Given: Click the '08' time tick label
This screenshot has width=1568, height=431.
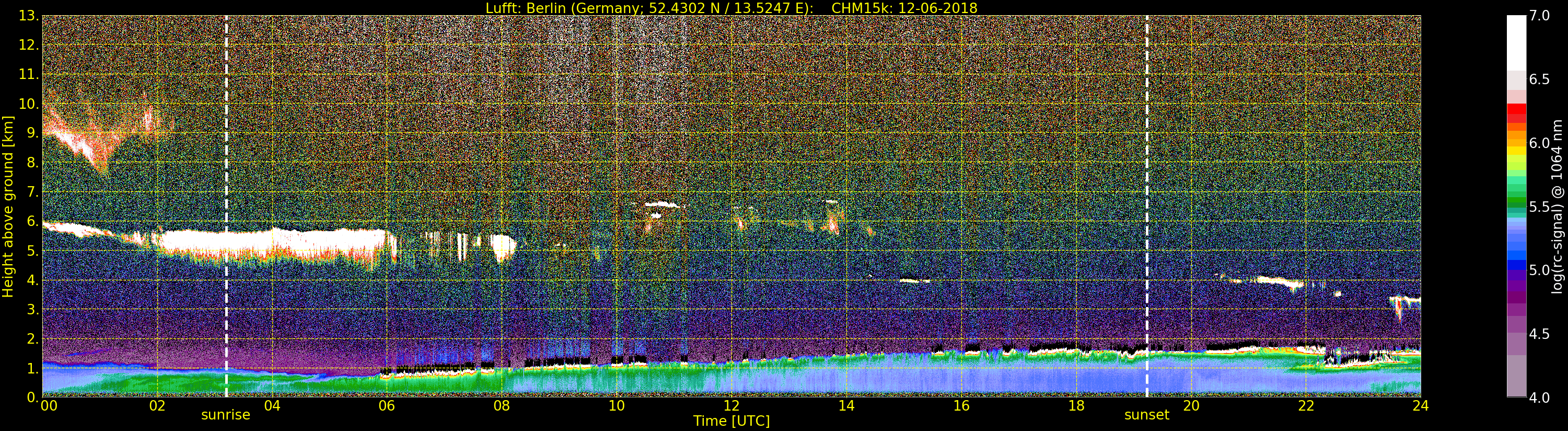Looking at the screenshot, I should click(x=502, y=405).
